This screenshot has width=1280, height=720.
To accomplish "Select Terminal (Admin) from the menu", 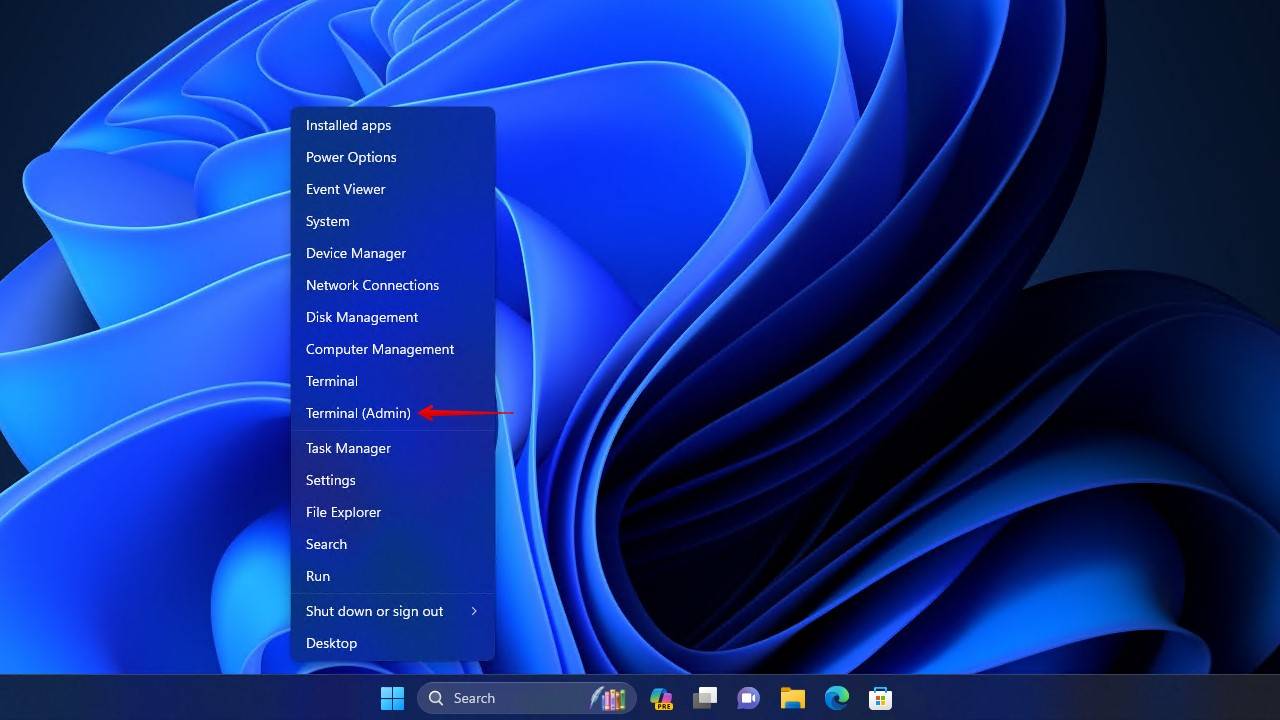I will coord(358,413).
